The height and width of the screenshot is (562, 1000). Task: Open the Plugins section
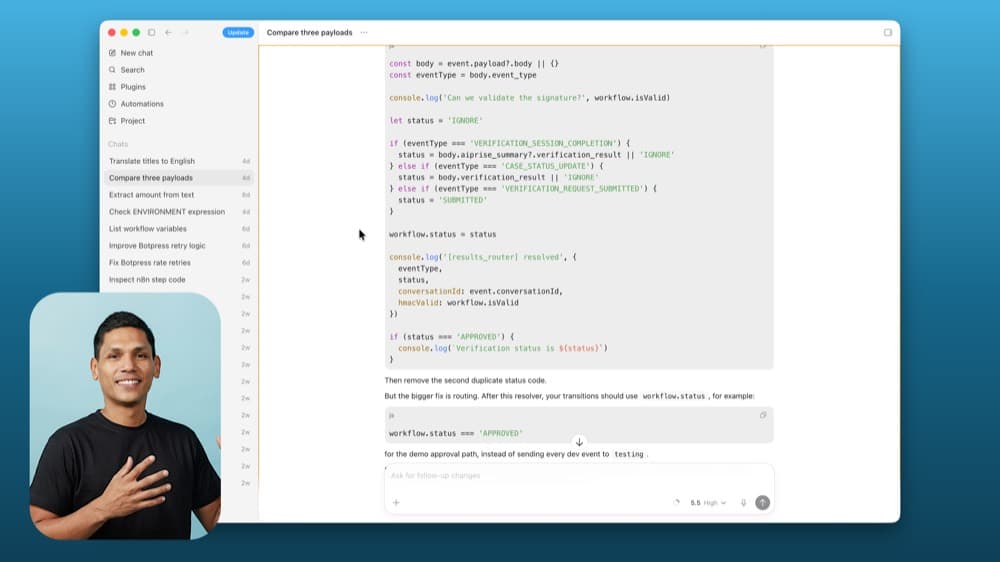pyautogui.click(x=133, y=87)
